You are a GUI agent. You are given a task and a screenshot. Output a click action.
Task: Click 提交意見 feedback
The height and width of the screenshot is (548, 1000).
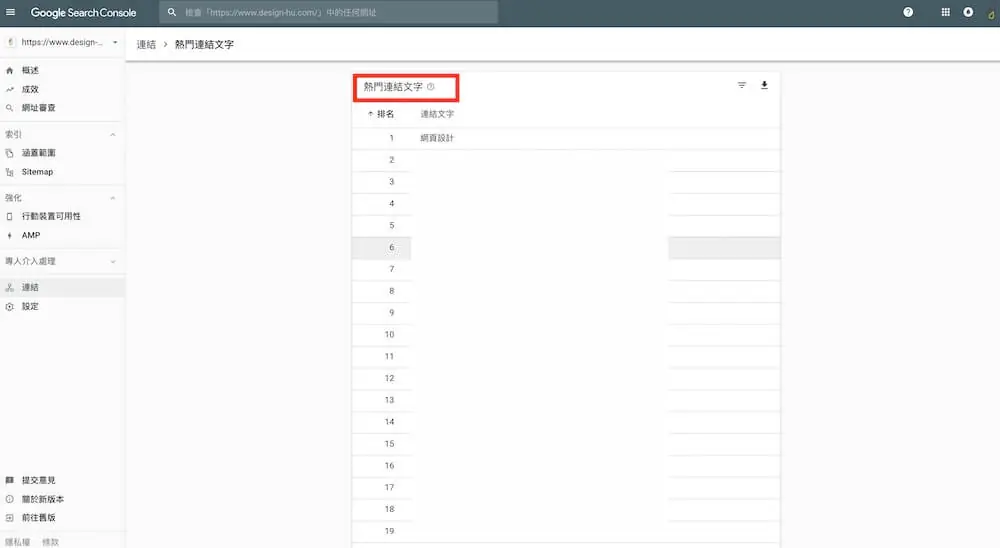[x=38, y=480]
